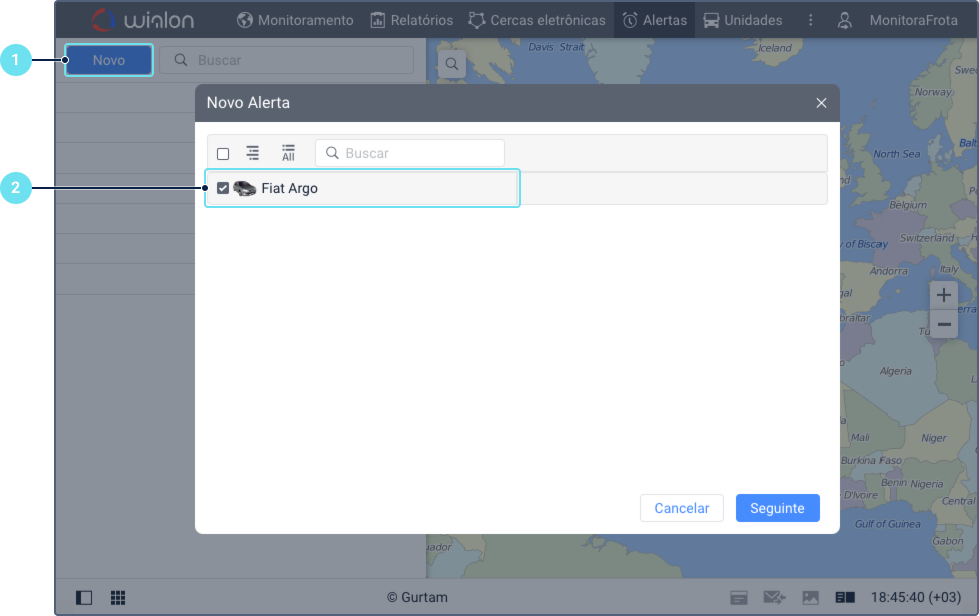
Task: Open the messages envelope icon
Action: pos(774,597)
